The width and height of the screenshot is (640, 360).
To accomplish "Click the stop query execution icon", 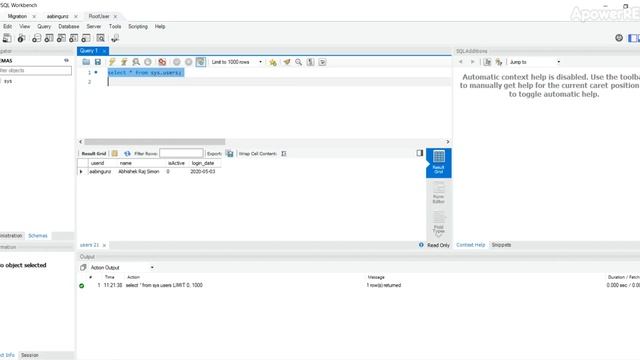I will coord(148,62).
